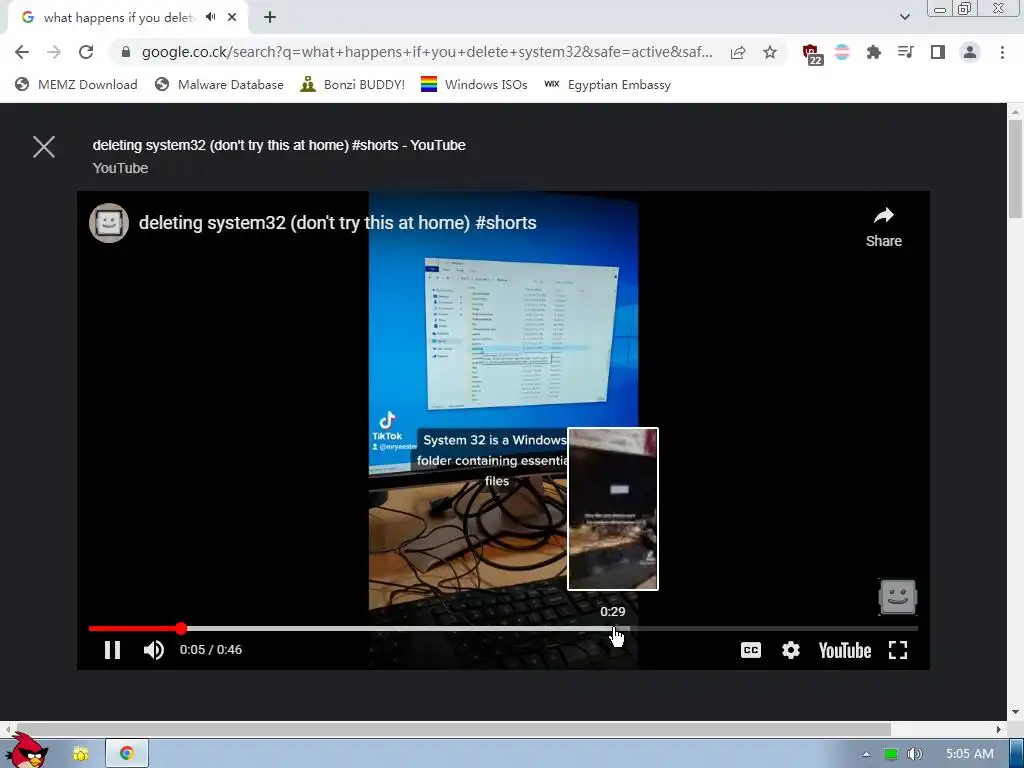Open the Chrome profile avatar
Viewport: 1024px width, 768px height.
coord(970,52)
